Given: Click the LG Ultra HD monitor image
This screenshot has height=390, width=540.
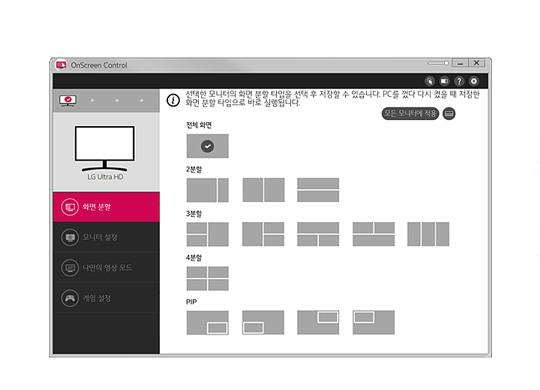Looking at the screenshot, I should pos(105,148).
